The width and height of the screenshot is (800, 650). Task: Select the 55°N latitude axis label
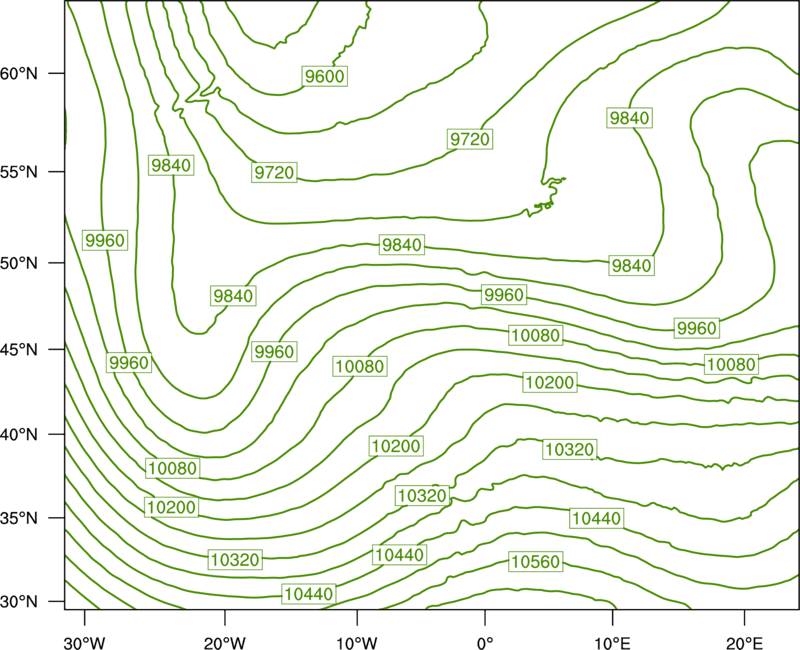point(19,172)
